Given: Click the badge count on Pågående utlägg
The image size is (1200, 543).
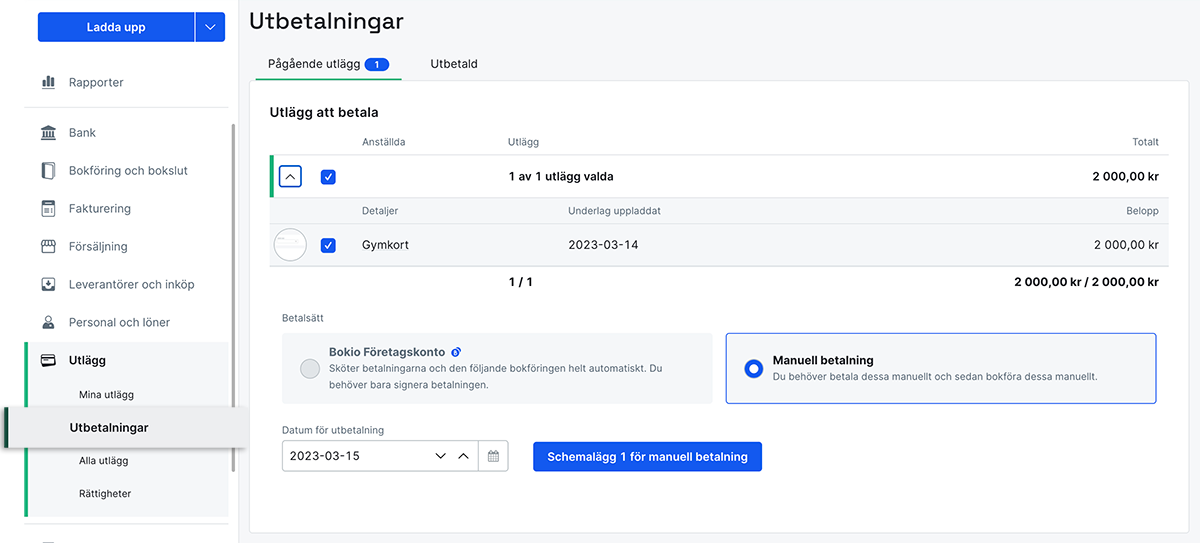Looking at the screenshot, I should point(377,64).
